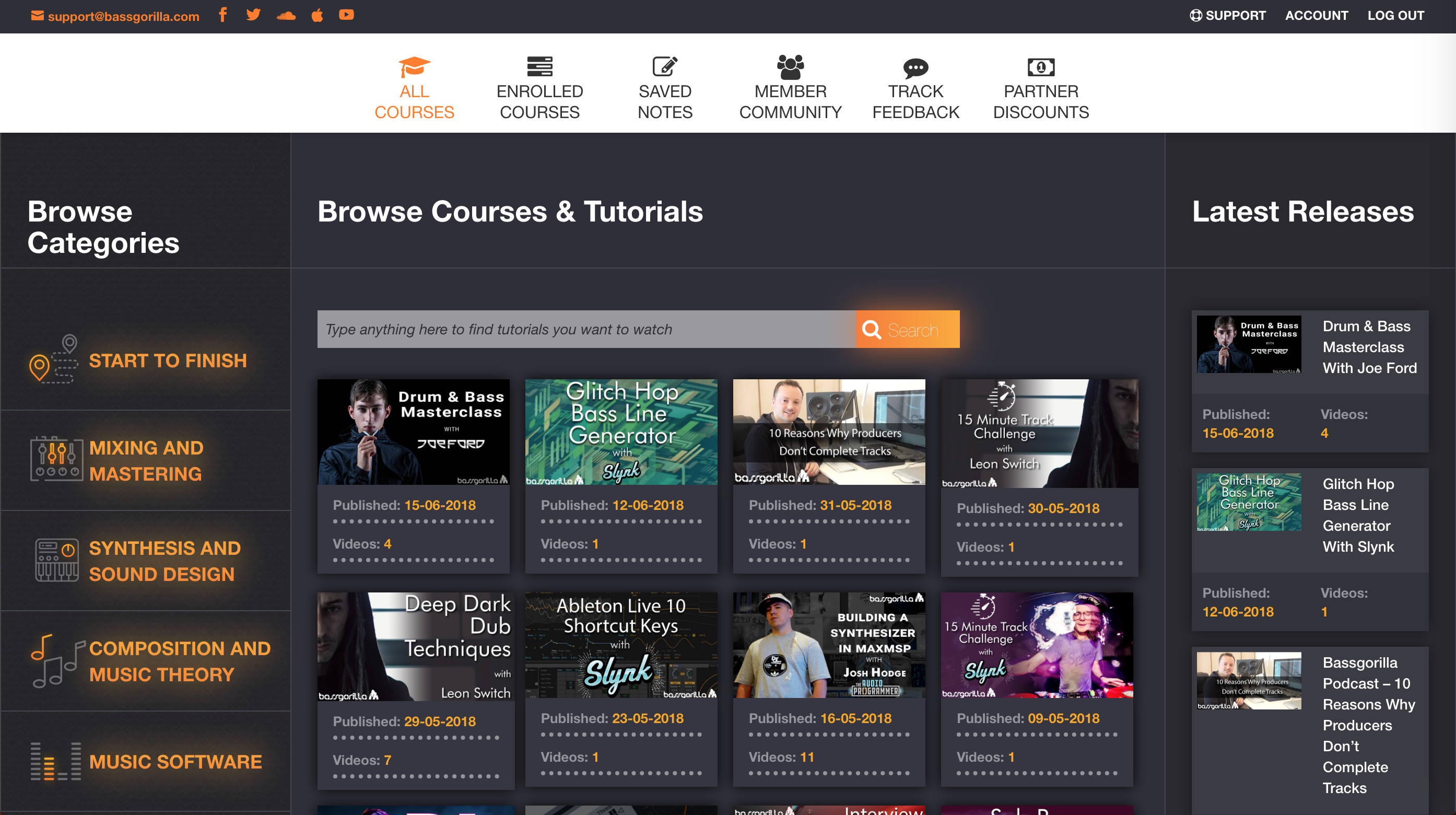Click the Member Community people icon
Screen dimensions: 1456x815
[x=790, y=67]
